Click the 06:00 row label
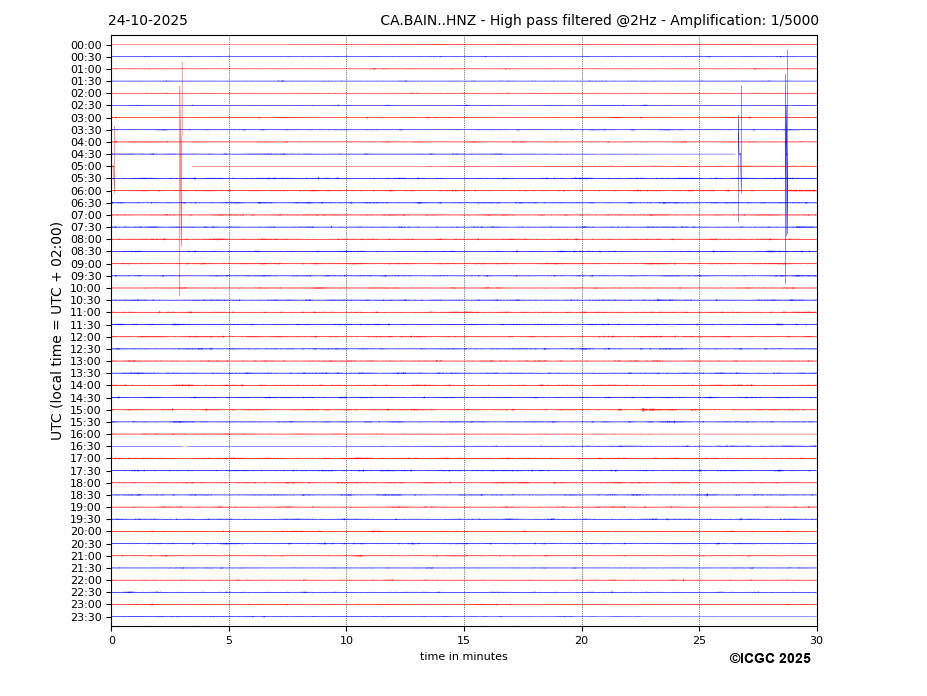The image size is (927, 696). [86, 191]
